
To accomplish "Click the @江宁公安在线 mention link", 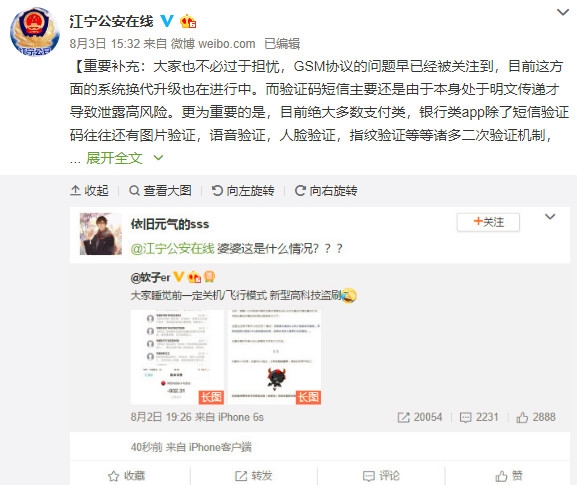I will (172, 248).
